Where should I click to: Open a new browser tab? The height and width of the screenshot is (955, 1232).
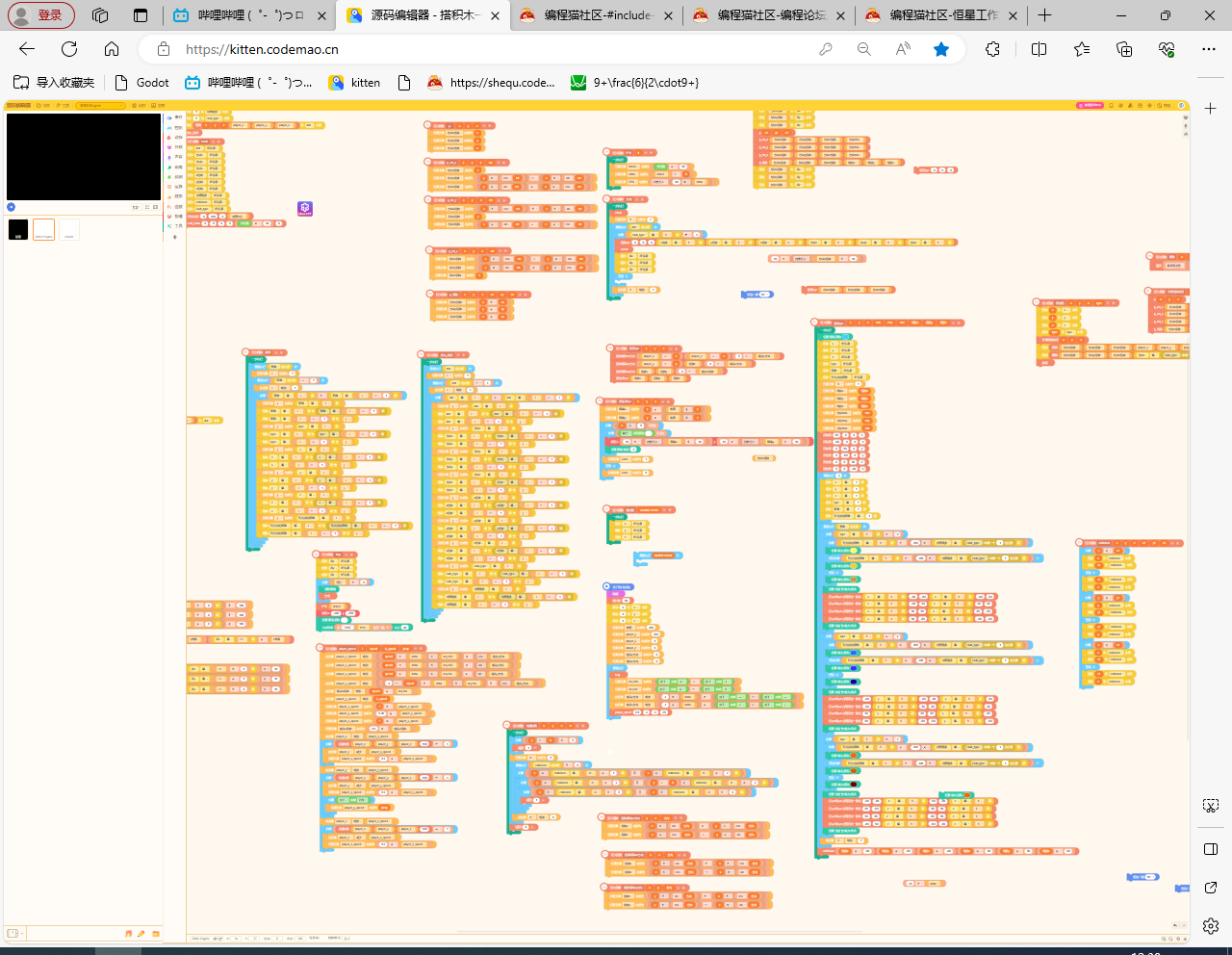1044,15
